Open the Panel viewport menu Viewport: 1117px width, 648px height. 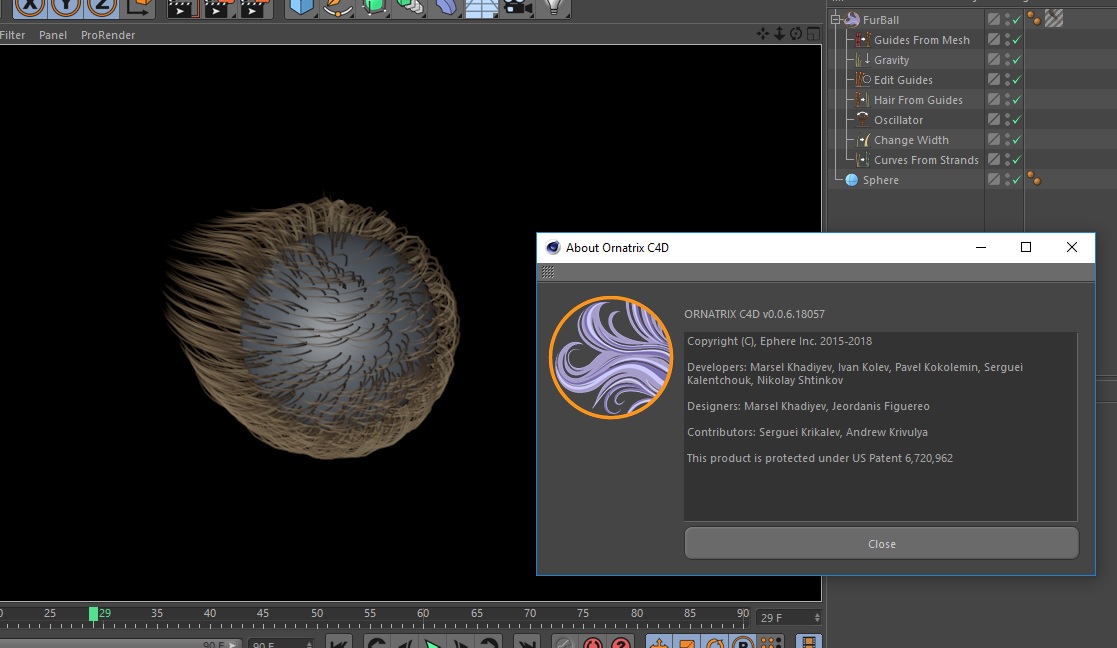(x=53, y=35)
